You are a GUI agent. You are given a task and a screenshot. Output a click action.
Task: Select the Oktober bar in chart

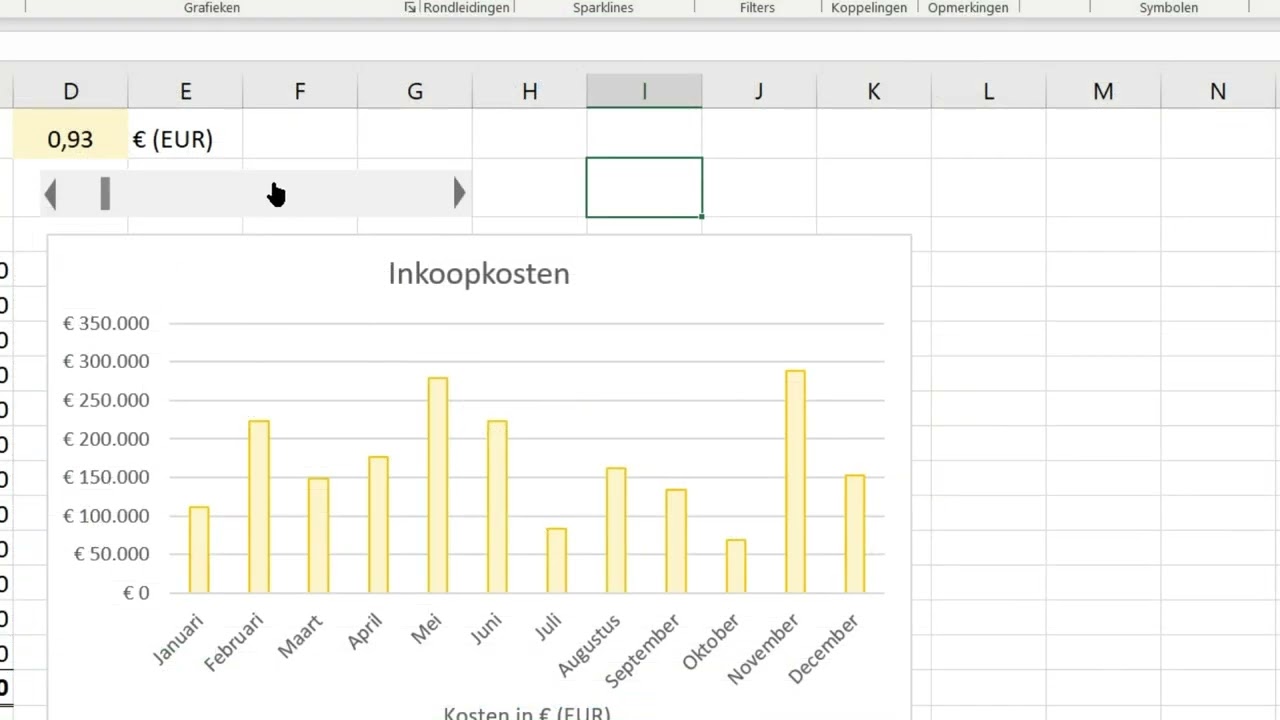736,567
